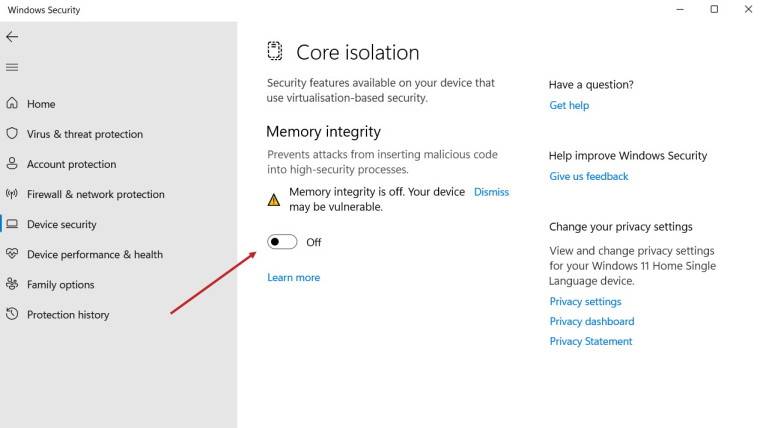Select Device security in sidebar
This screenshot has width=760, height=428.
pos(62,224)
